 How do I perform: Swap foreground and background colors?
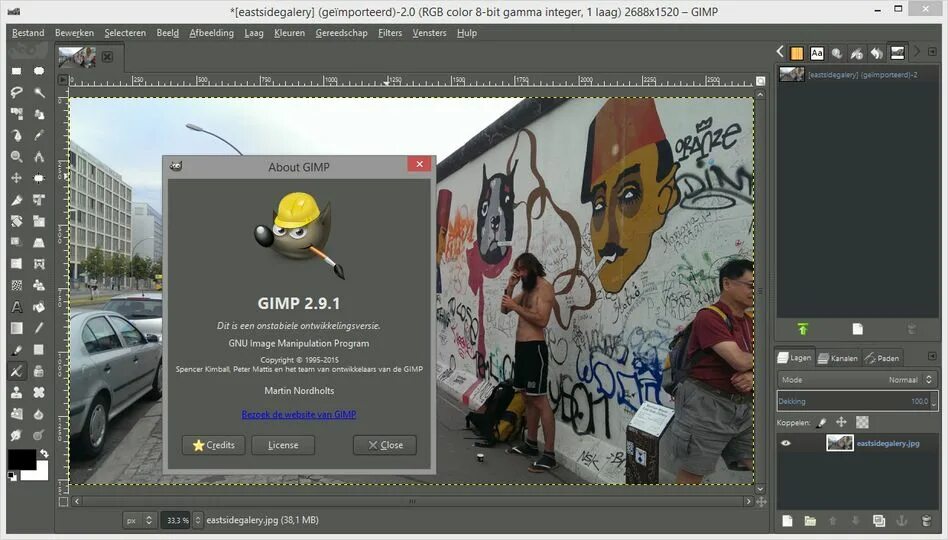coord(44,453)
